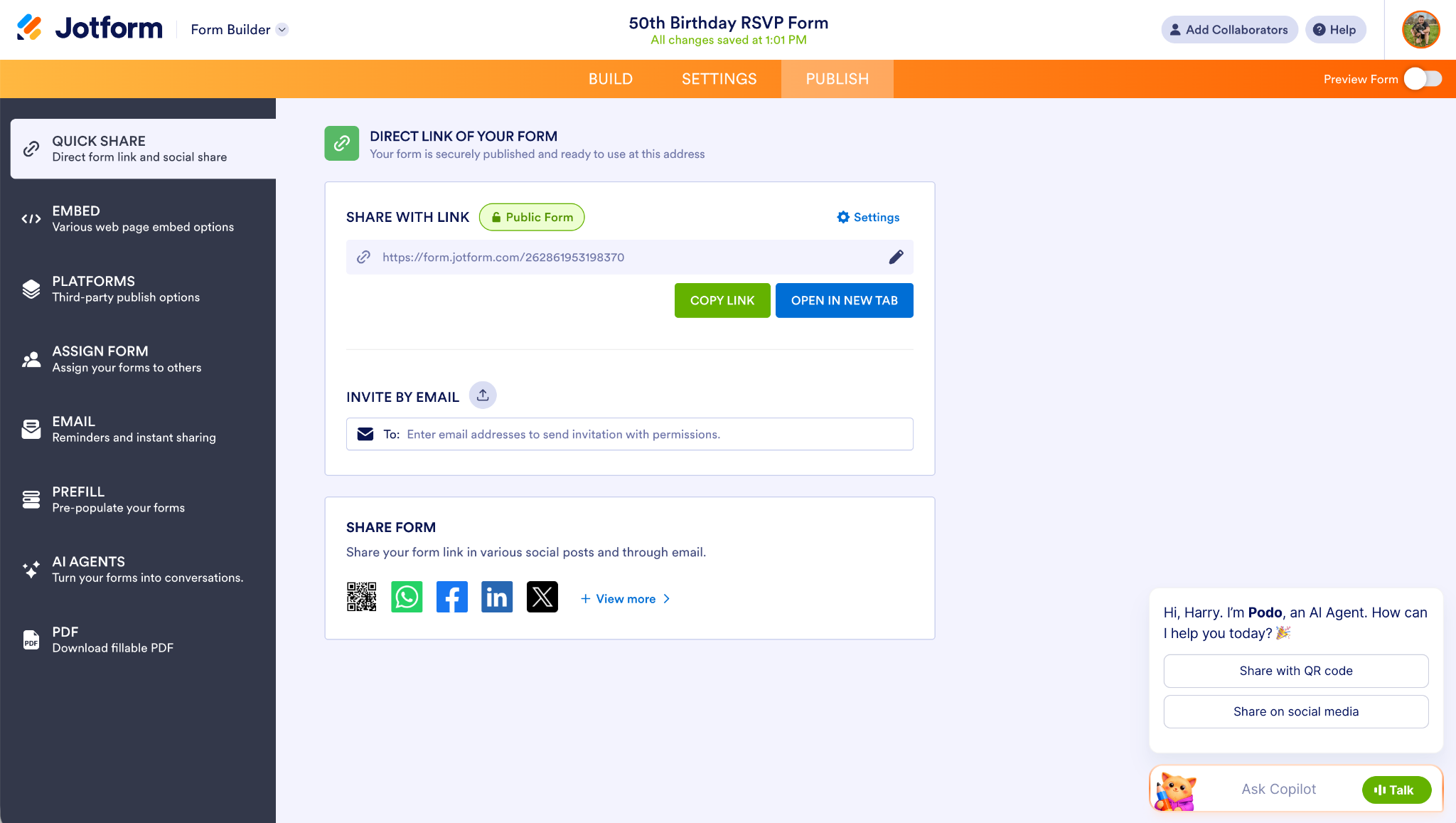The image size is (1456, 823).
Task: Click the Ask Copilot input field
Action: [1278, 789]
